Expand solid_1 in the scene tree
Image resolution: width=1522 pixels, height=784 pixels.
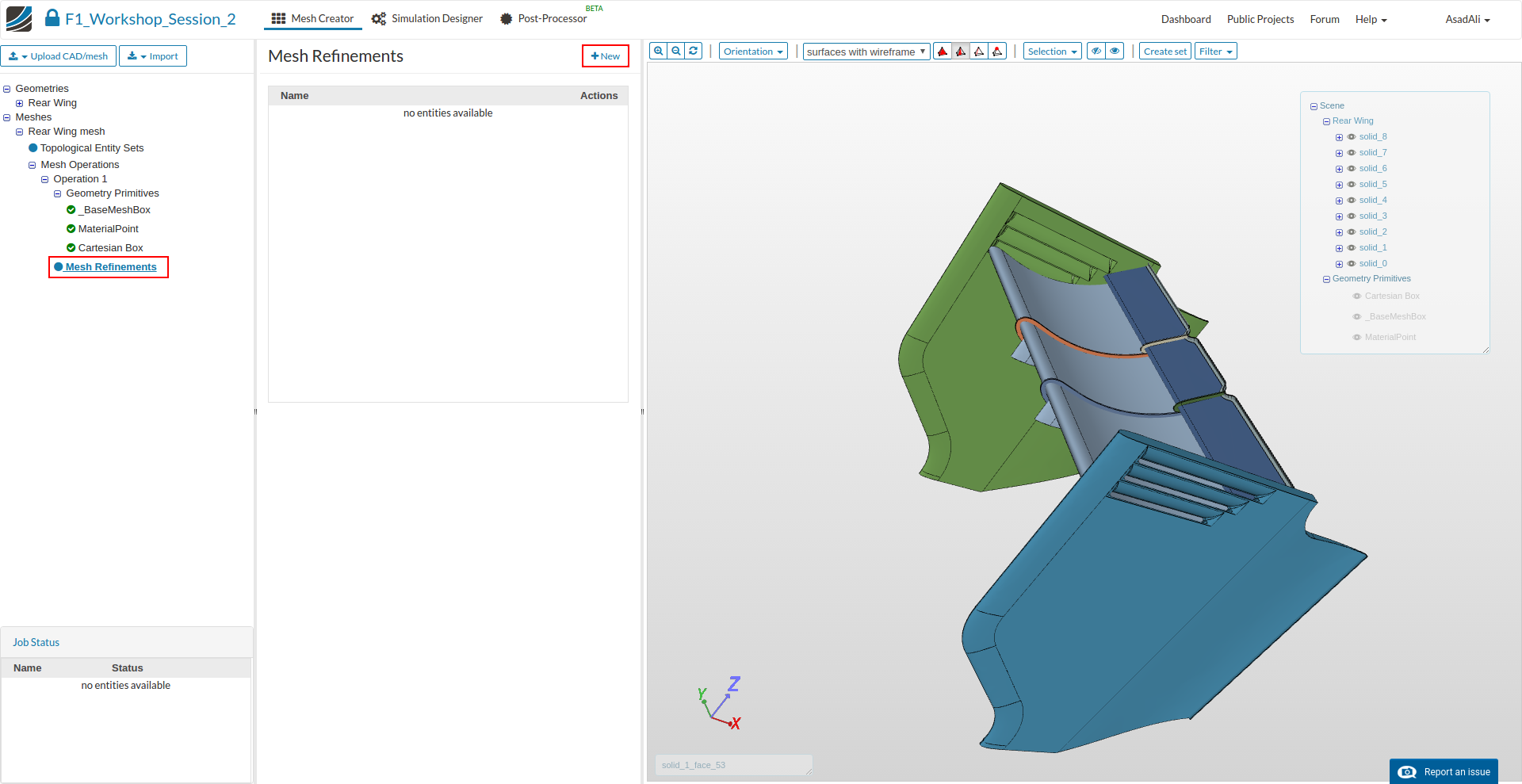[1339, 248]
